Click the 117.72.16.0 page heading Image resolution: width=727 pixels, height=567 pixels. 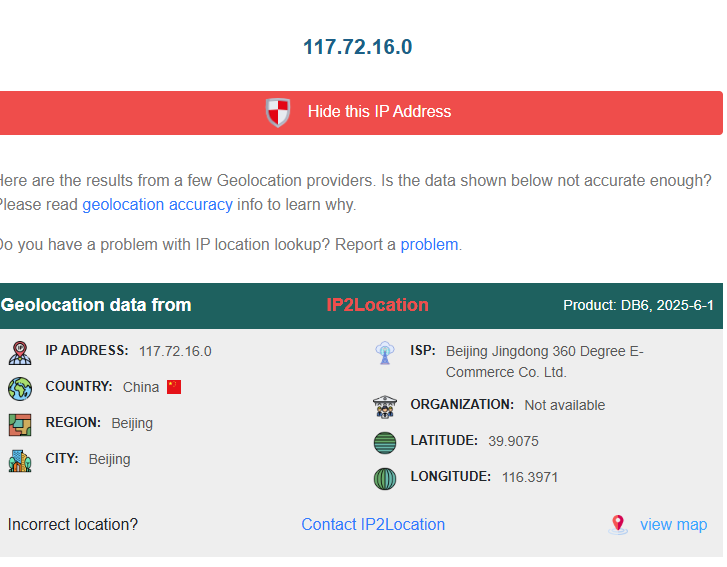click(x=357, y=47)
